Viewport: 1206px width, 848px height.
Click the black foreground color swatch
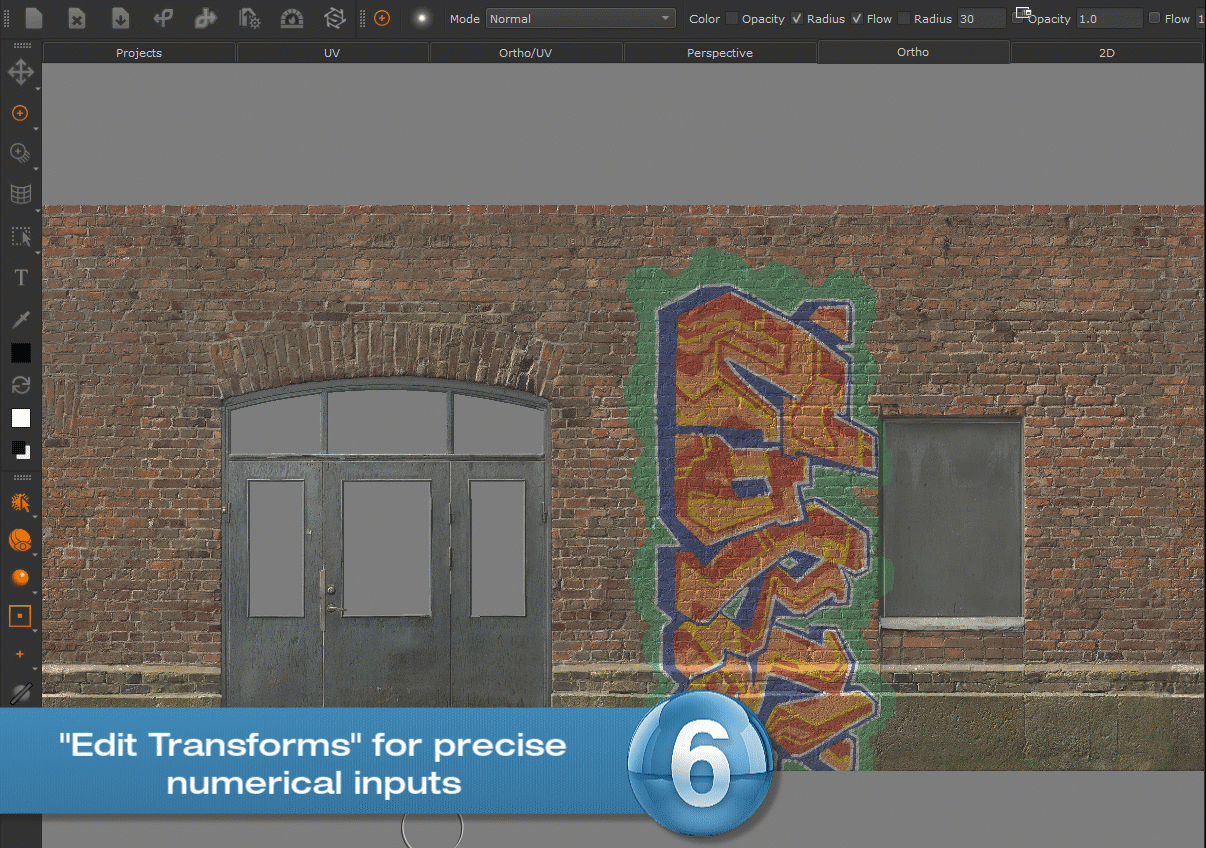(20, 353)
